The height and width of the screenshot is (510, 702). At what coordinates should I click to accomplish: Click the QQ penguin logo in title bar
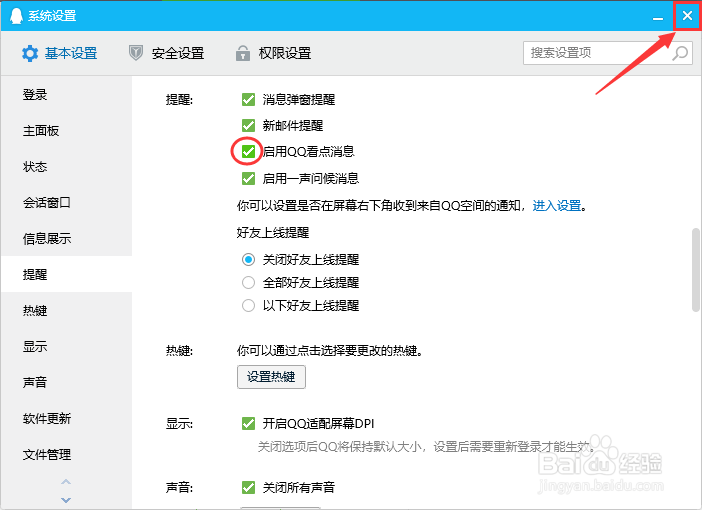16,16
